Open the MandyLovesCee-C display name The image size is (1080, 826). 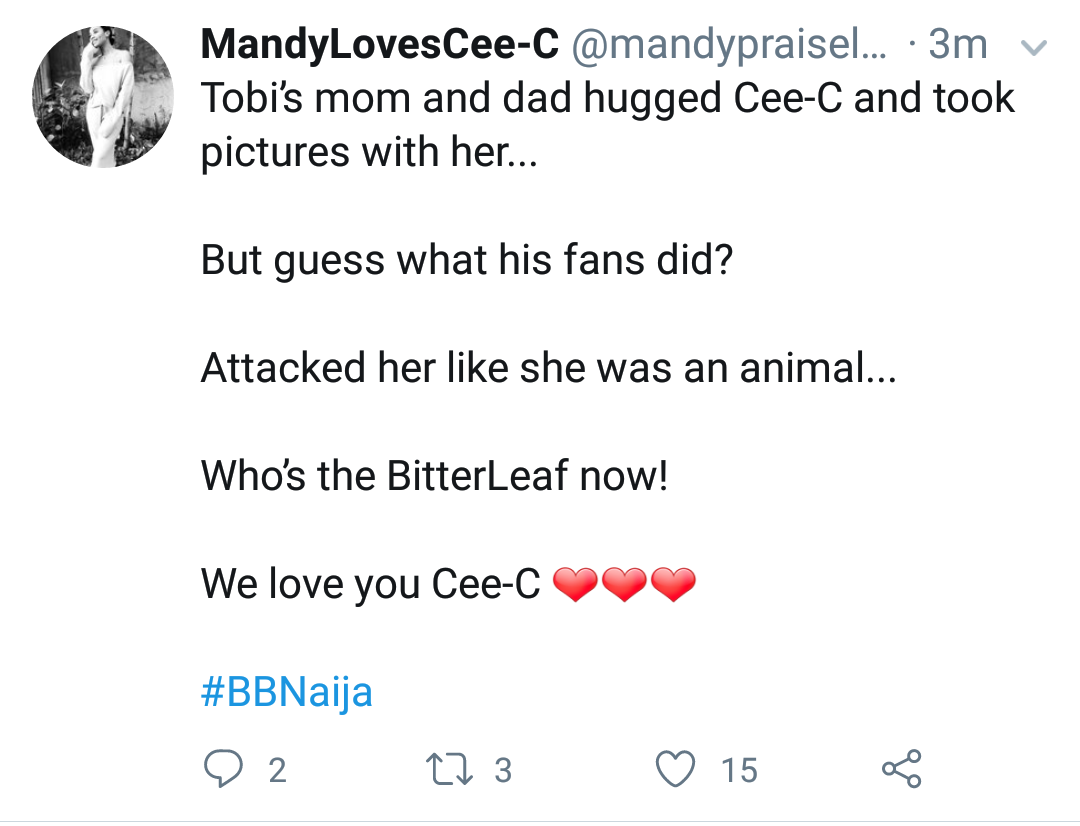point(380,45)
